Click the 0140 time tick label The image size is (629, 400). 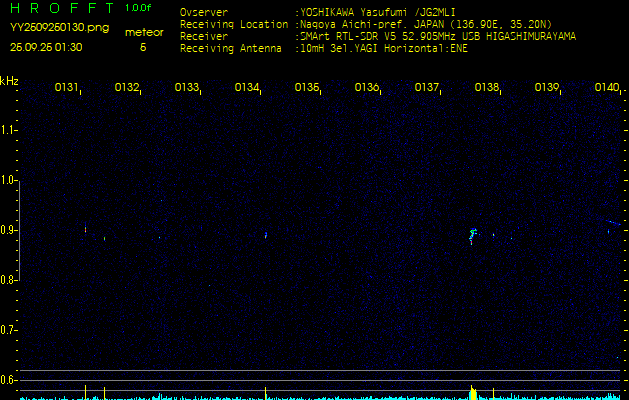coord(607,87)
